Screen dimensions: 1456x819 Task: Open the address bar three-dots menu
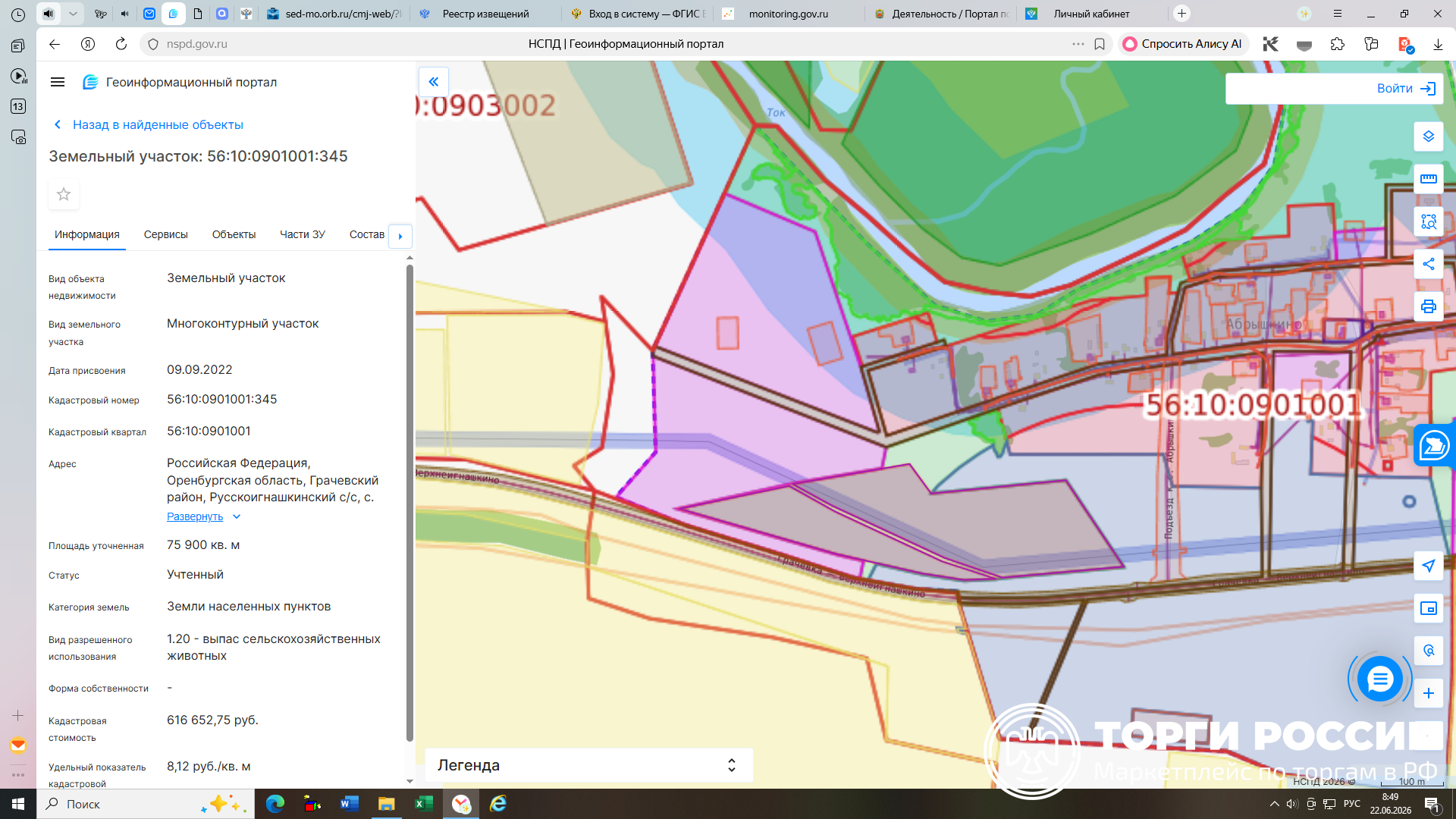(x=1078, y=44)
